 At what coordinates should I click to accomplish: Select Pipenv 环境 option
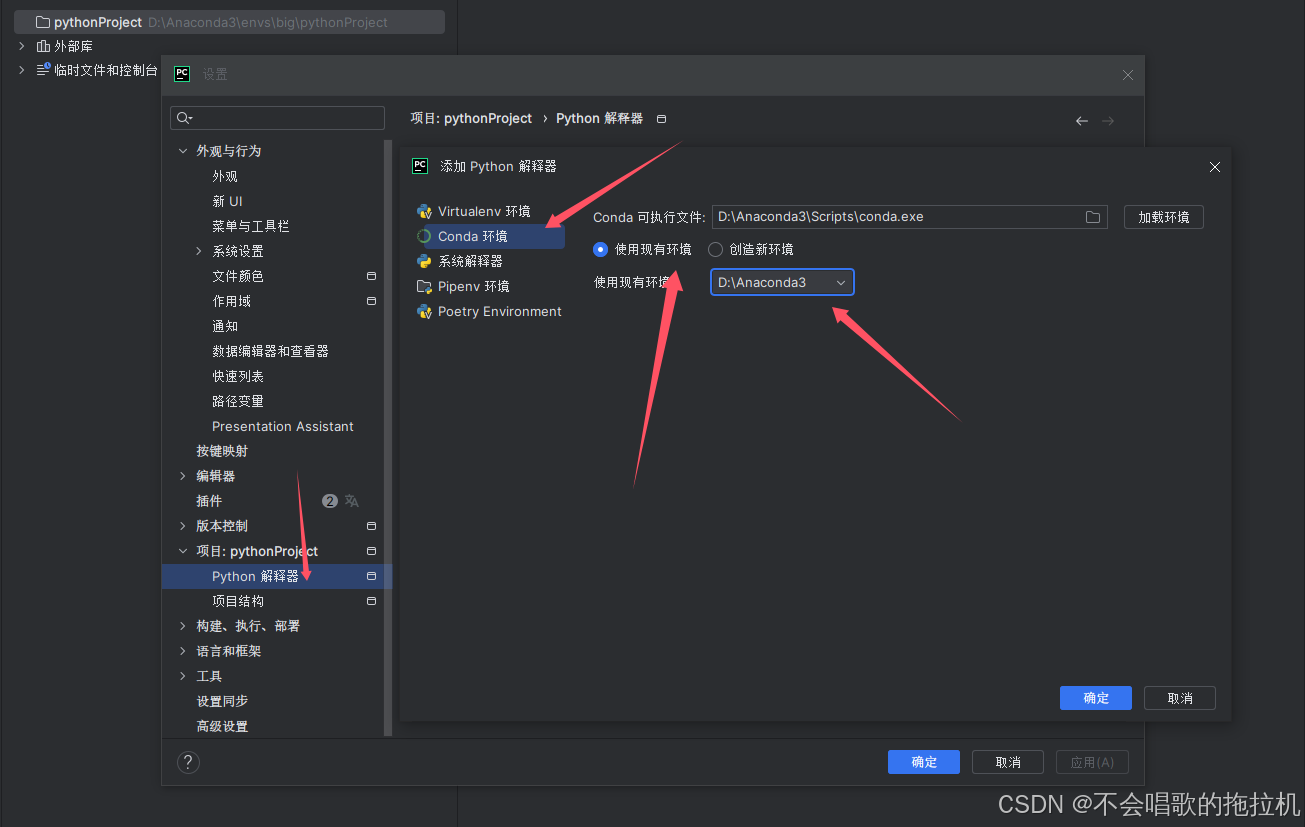(473, 286)
